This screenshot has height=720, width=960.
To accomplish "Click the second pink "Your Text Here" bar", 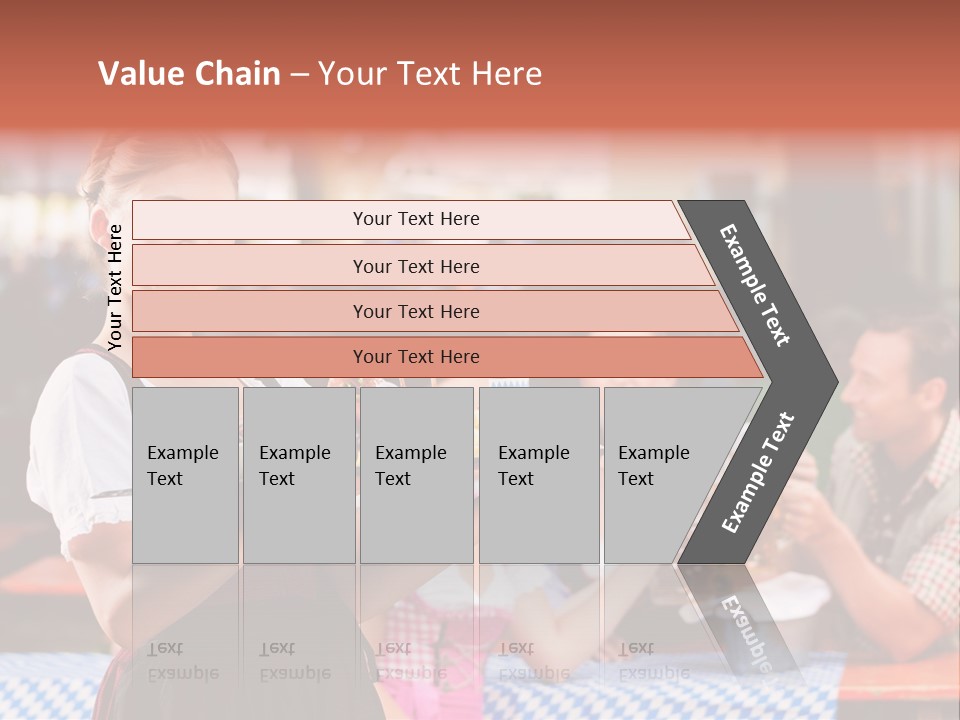I will point(415,266).
